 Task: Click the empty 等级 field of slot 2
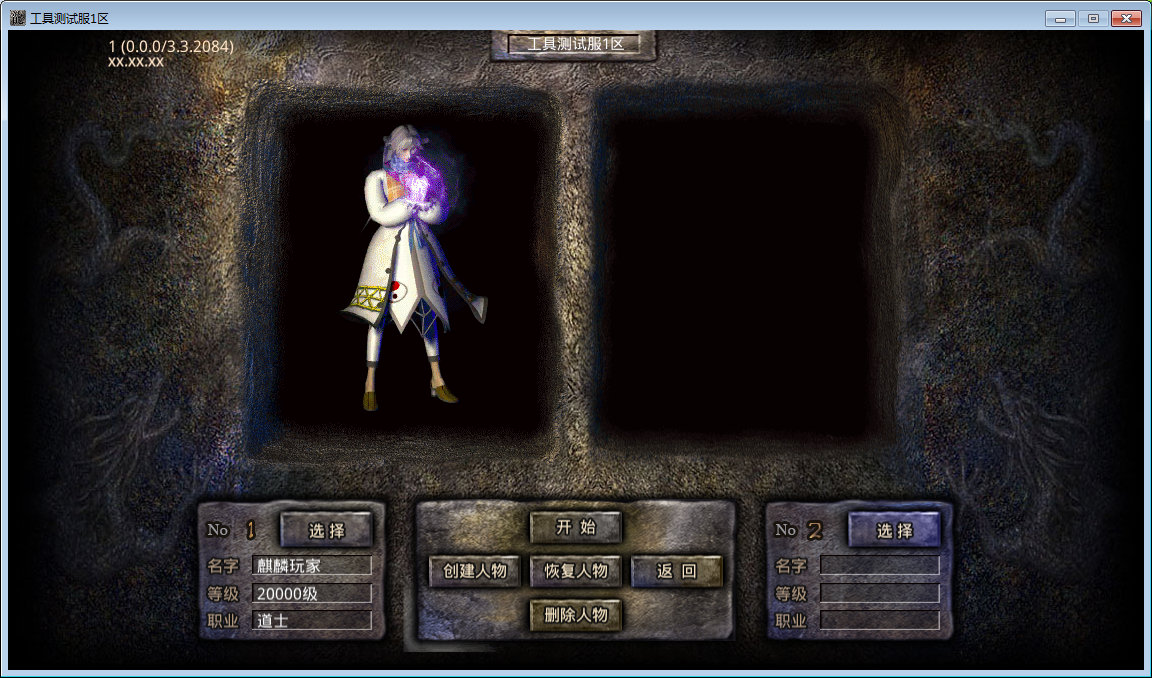click(x=879, y=593)
